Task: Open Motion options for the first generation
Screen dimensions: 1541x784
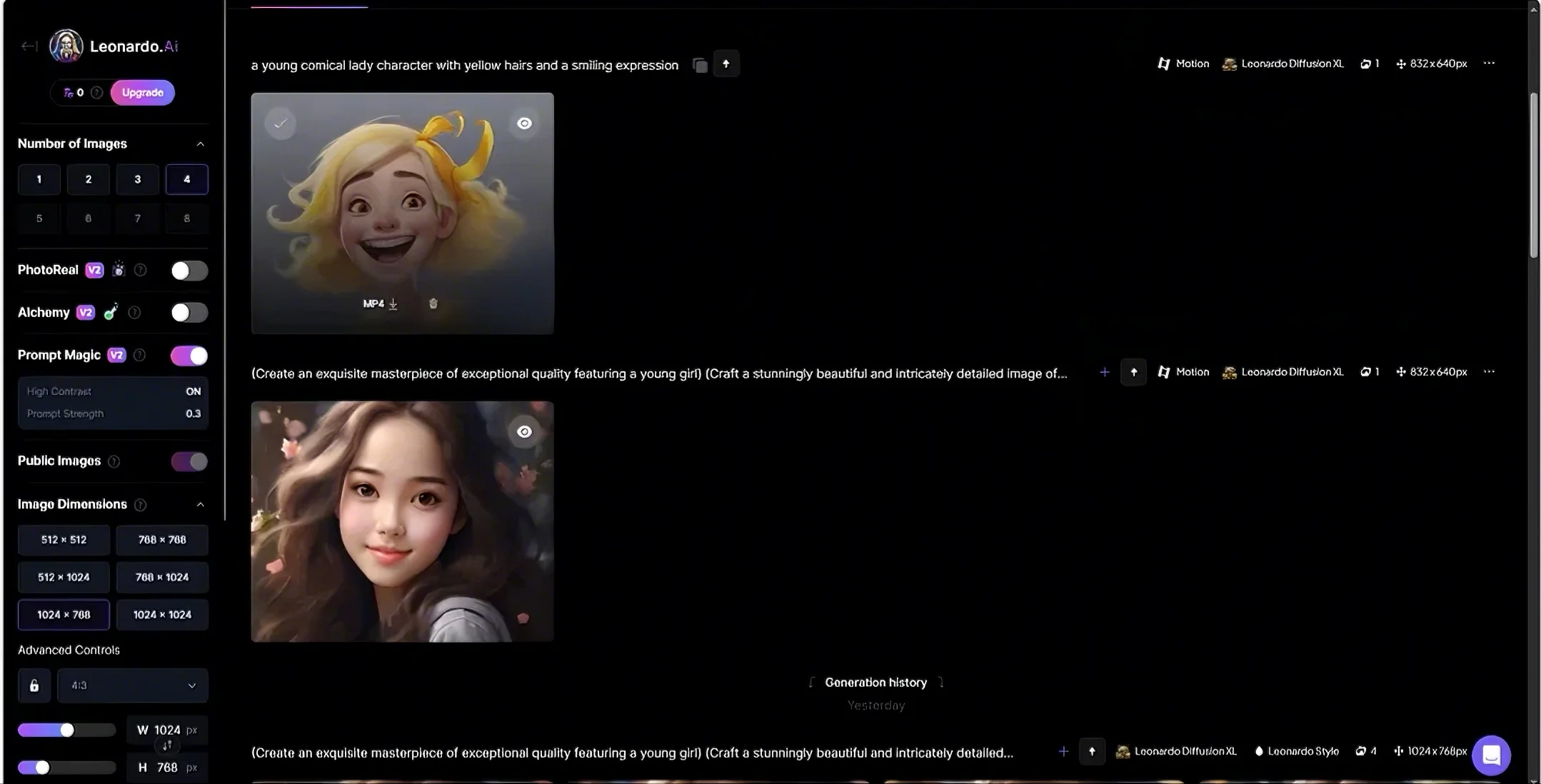Action: point(1182,64)
